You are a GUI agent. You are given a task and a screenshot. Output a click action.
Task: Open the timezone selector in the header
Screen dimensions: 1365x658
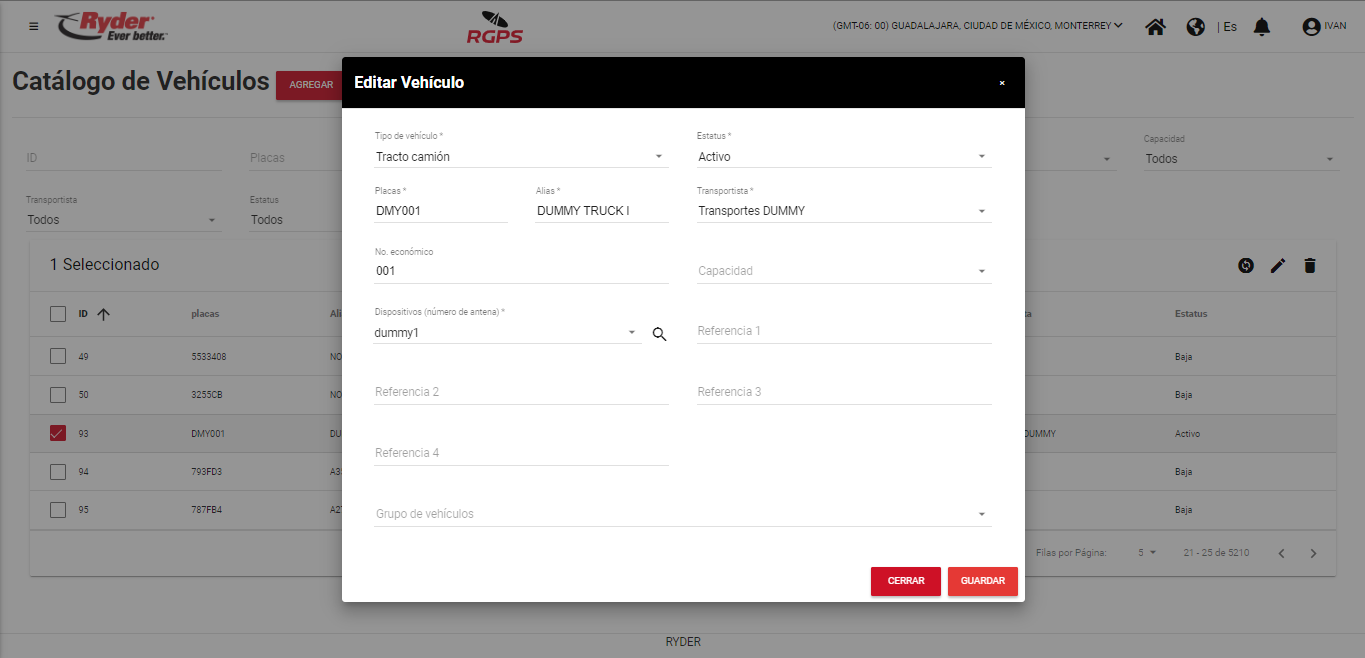(977, 26)
